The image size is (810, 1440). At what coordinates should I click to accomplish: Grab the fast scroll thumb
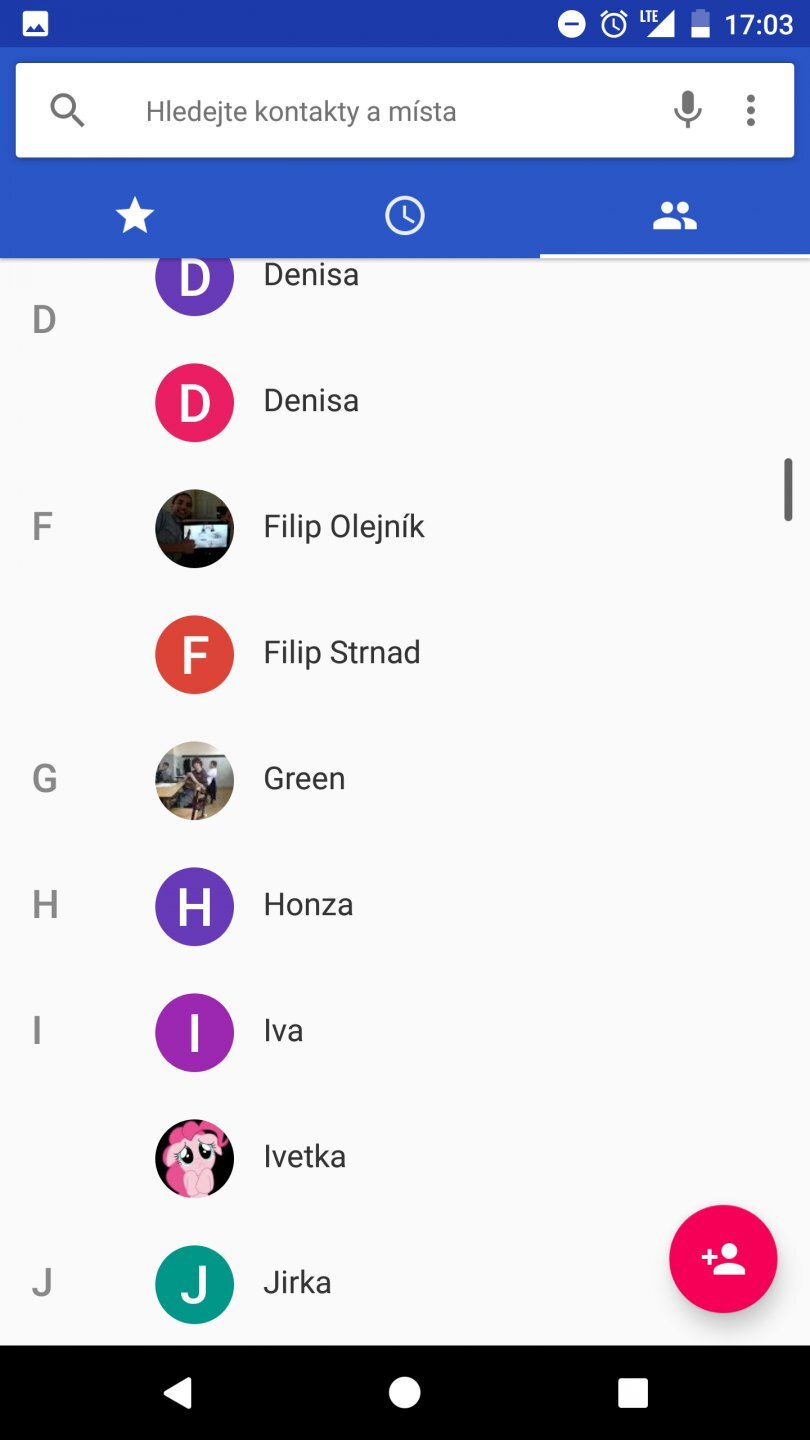[788, 490]
